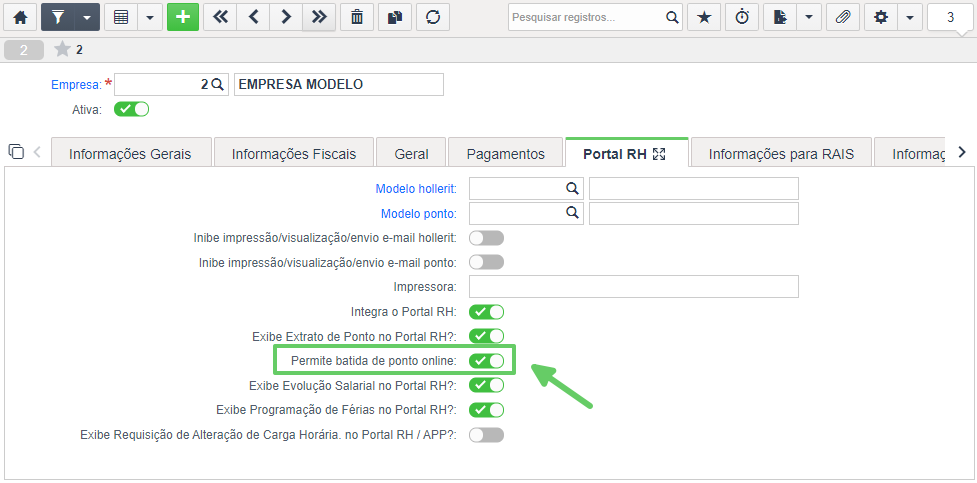This screenshot has height=483, width=977.
Task: Open the timer stopwatch icon
Action: tap(742, 17)
